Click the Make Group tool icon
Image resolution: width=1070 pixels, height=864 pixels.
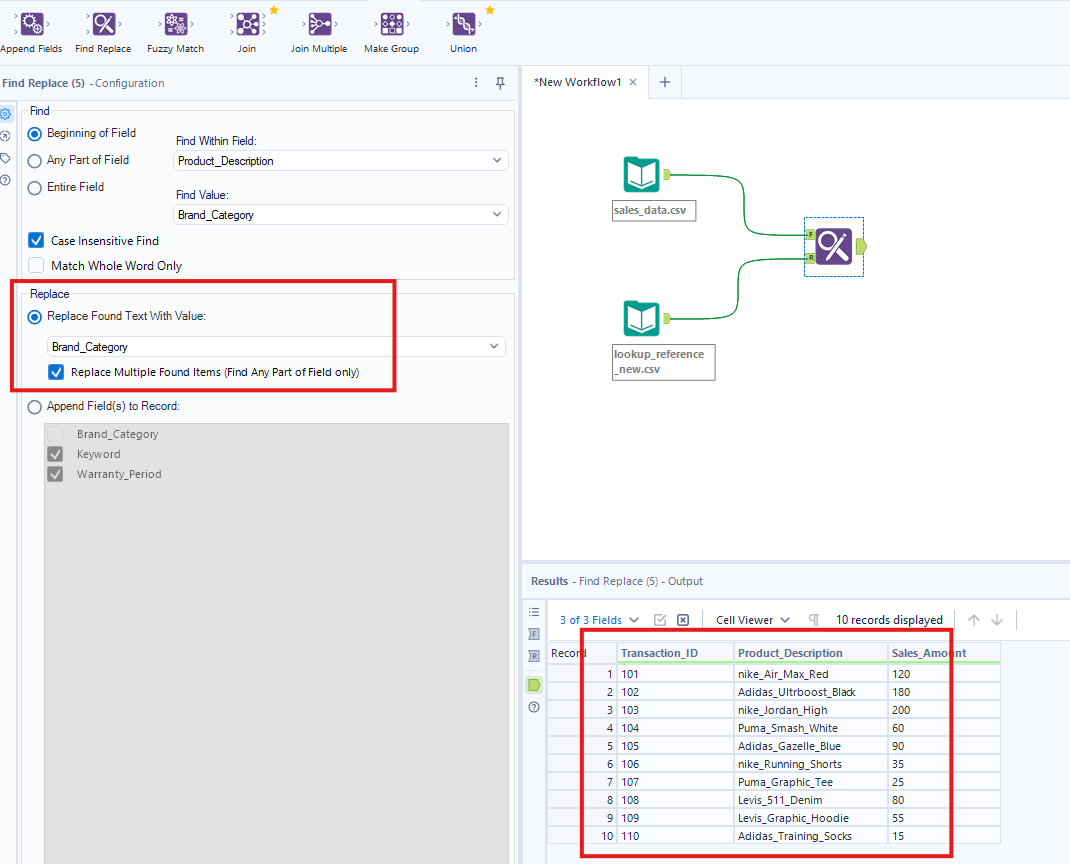pos(391,25)
